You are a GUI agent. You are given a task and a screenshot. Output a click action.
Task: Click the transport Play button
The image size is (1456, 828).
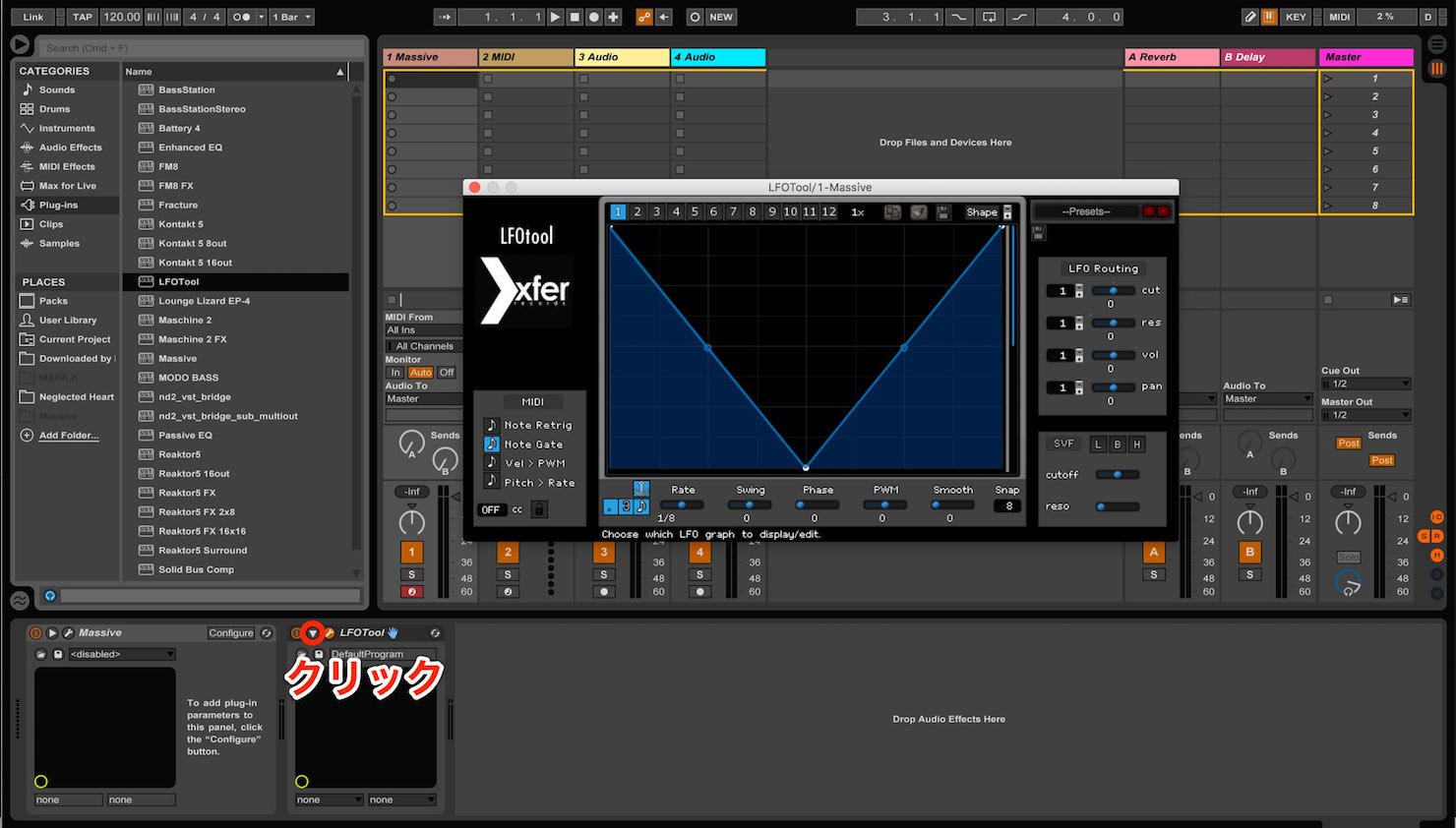556,17
